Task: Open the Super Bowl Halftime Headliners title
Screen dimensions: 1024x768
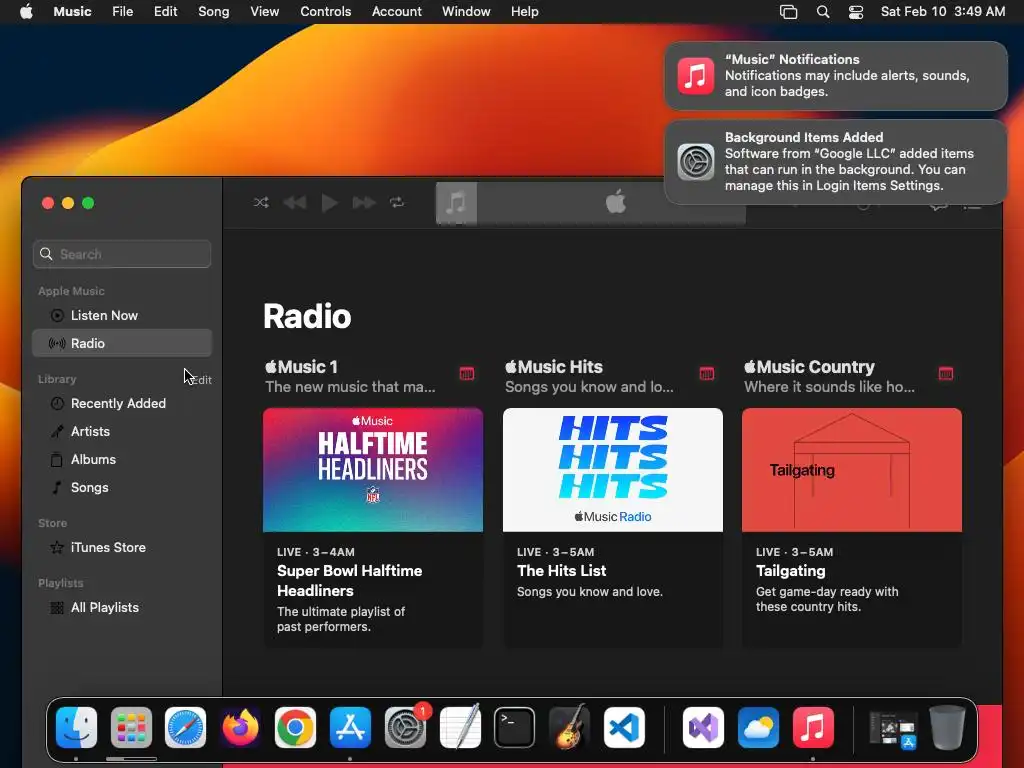Action: tap(349, 581)
